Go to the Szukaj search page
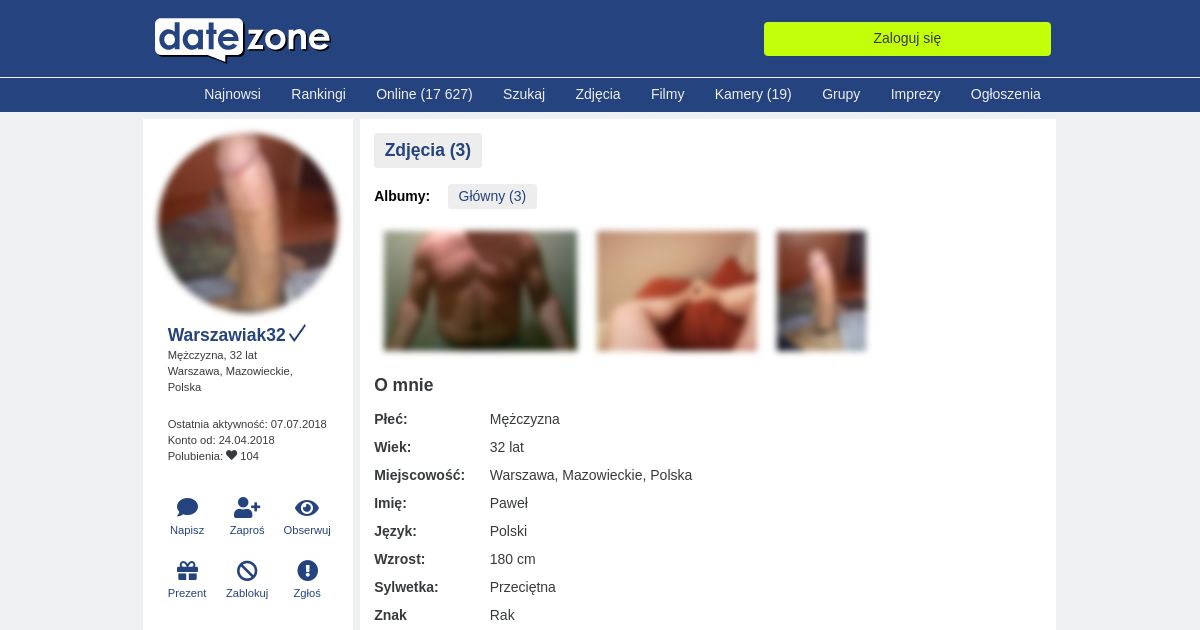 coord(524,94)
